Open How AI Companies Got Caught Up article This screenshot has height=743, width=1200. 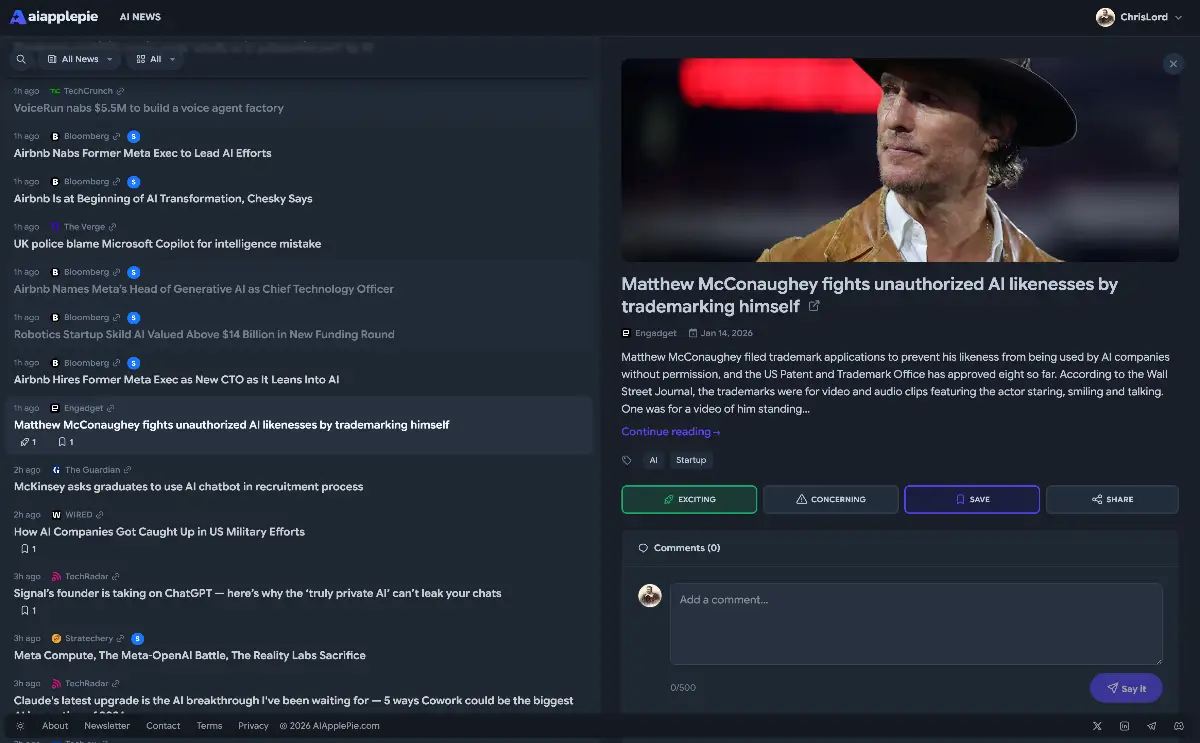coord(160,532)
